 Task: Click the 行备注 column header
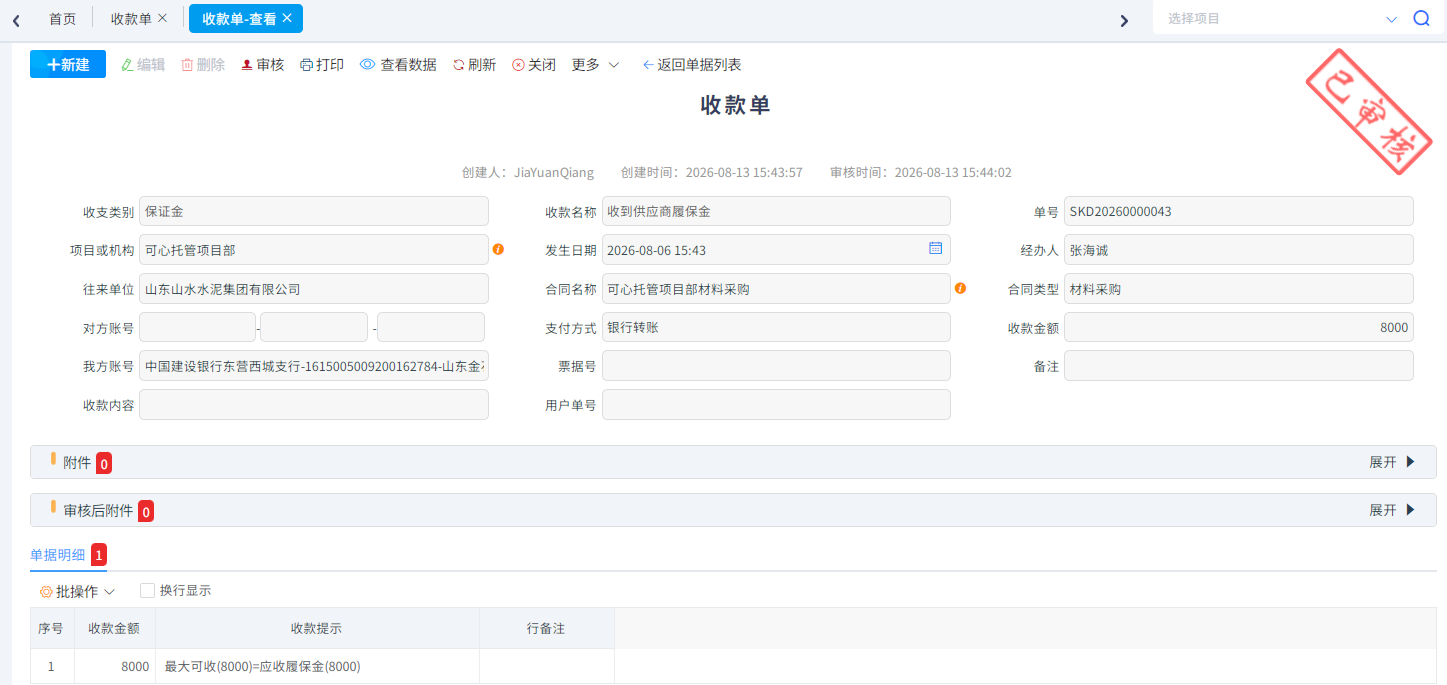[546, 628]
